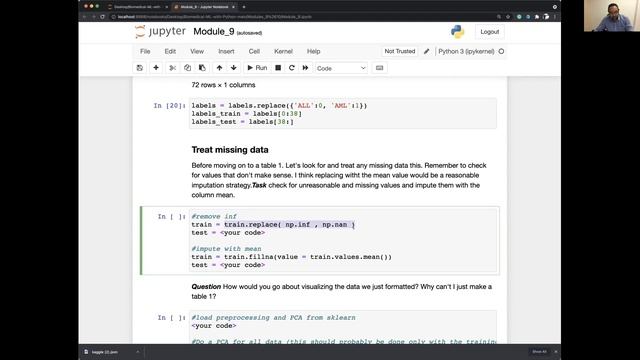Click the pencil edit icon near Not Trusted
The width and height of the screenshot is (640, 360).
coord(427,51)
